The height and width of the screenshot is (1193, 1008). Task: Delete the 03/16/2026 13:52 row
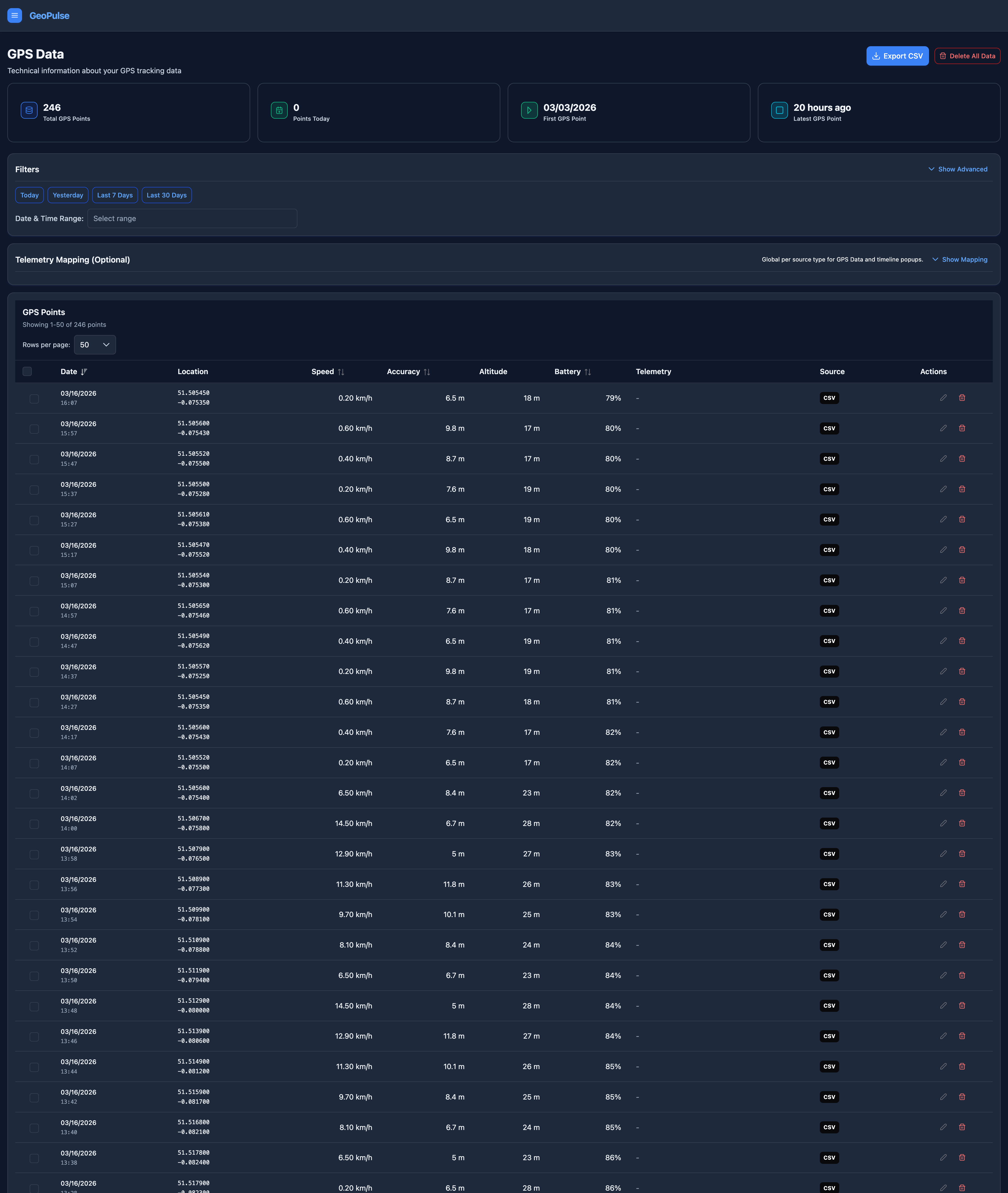point(962,945)
